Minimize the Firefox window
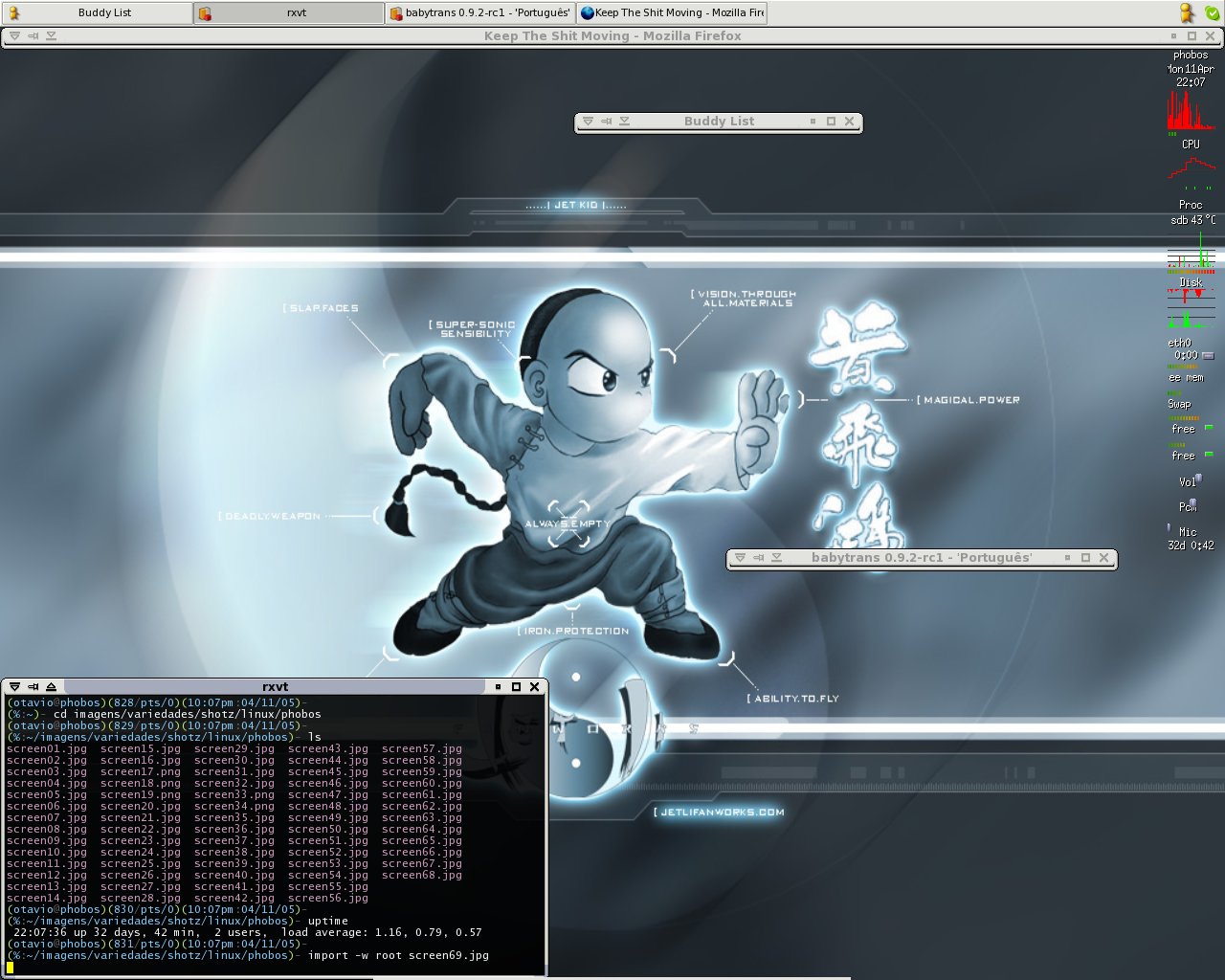The image size is (1225, 980). [x=1173, y=36]
